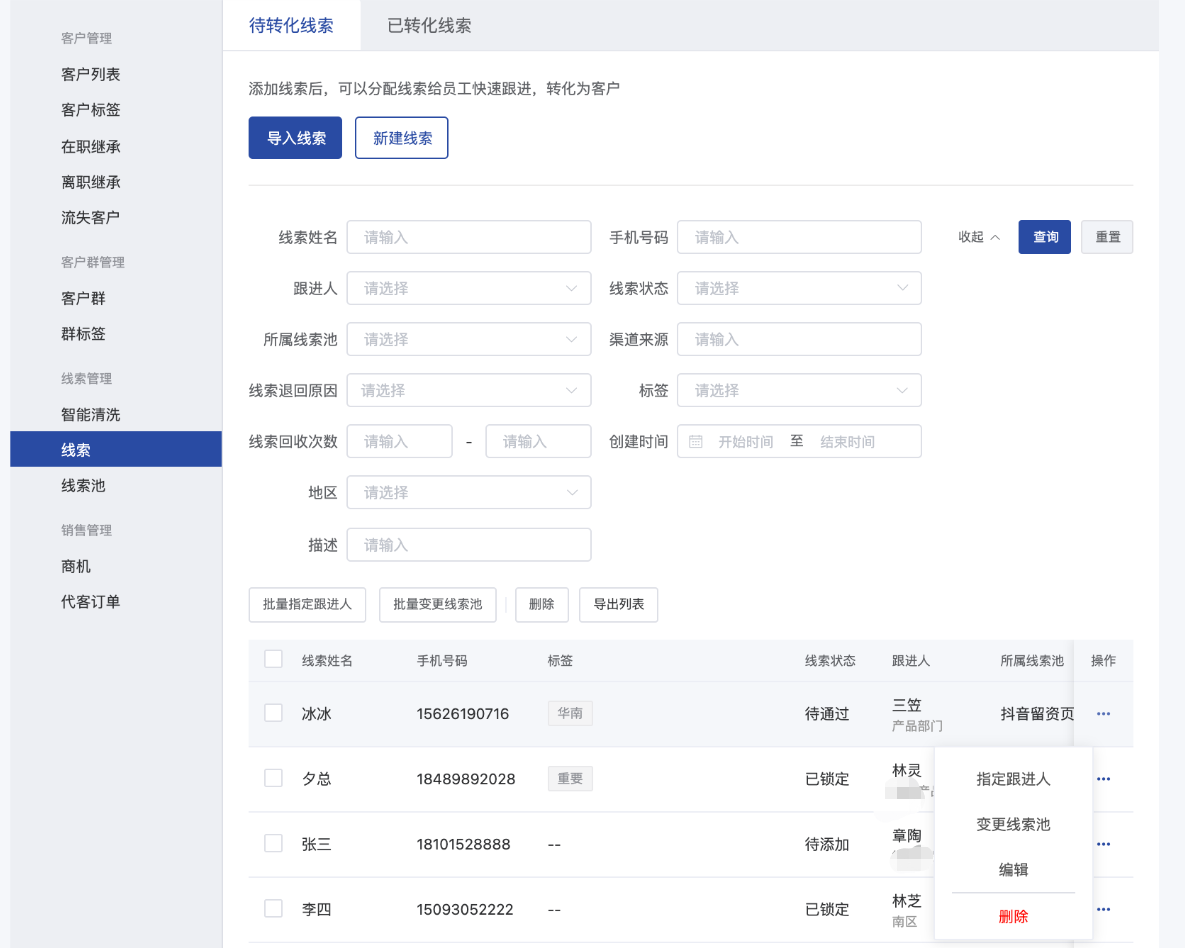The height and width of the screenshot is (948, 1185).
Task: Run search with 查询 button
Action: 1044,237
